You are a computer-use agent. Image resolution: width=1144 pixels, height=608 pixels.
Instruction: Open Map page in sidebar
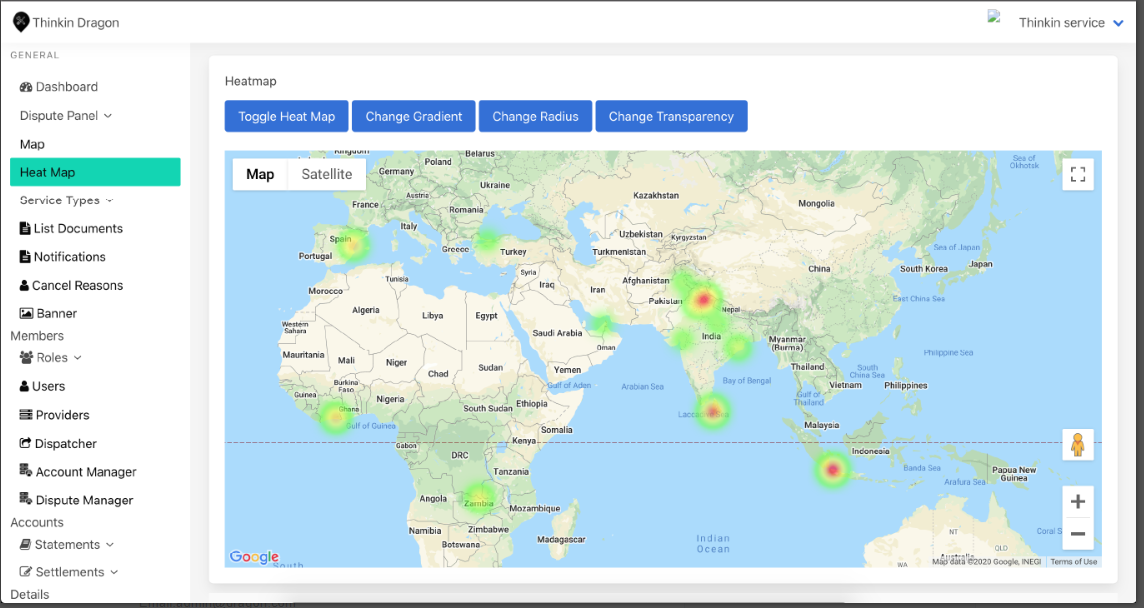[32, 145]
